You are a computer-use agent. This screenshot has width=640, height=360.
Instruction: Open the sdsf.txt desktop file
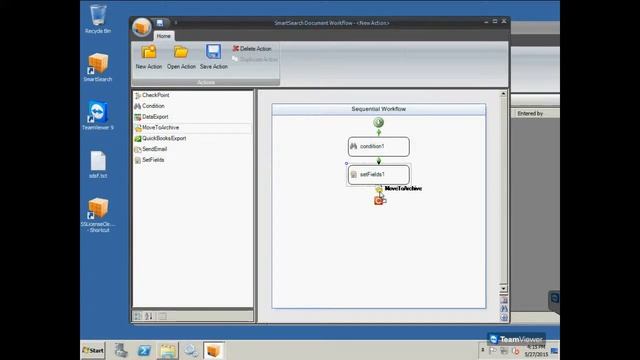(x=98, y=164)
